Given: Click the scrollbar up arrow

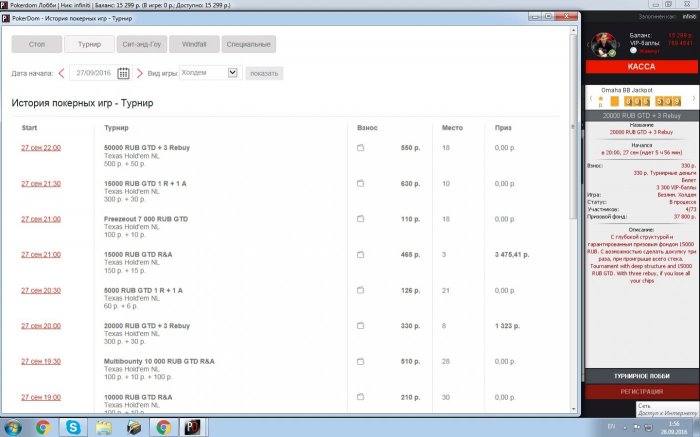Looking at the screenshot, I should [574, 30].
